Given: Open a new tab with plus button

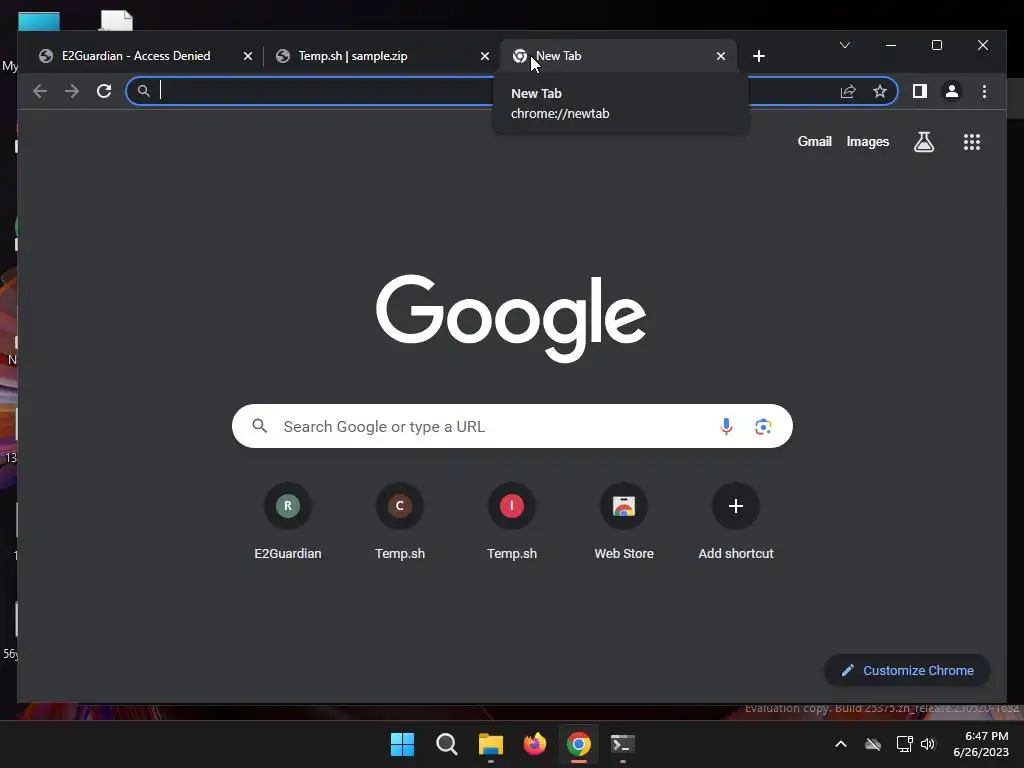Looking at the screenshot, I should (759, 56).
